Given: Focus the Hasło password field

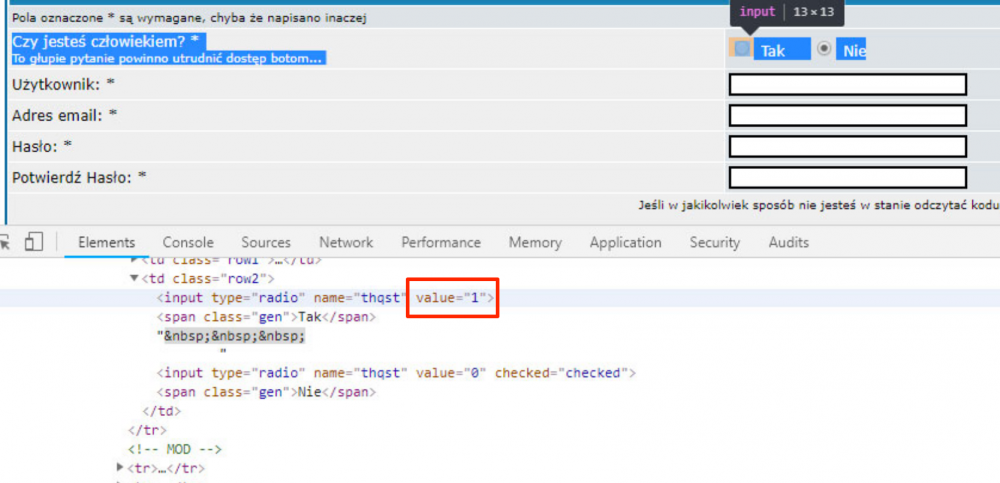Looking at the screenshot, I should (848, 146).
